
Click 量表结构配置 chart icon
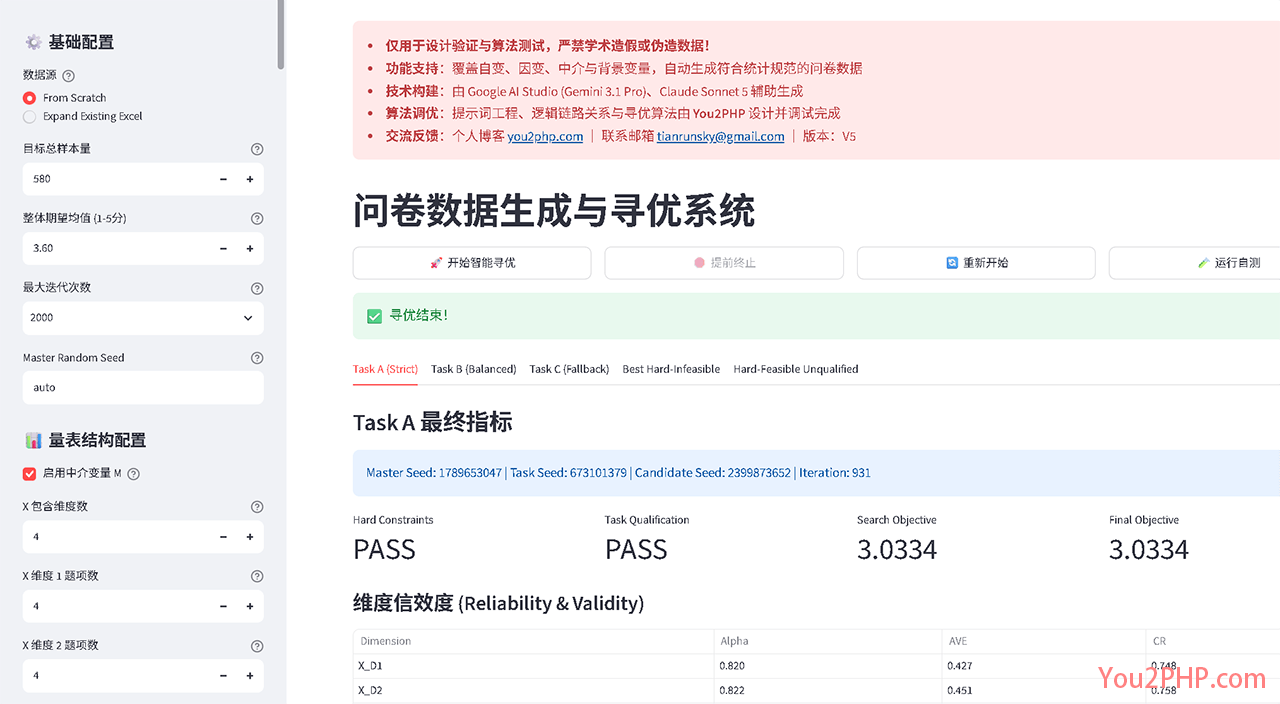point(33,440)
